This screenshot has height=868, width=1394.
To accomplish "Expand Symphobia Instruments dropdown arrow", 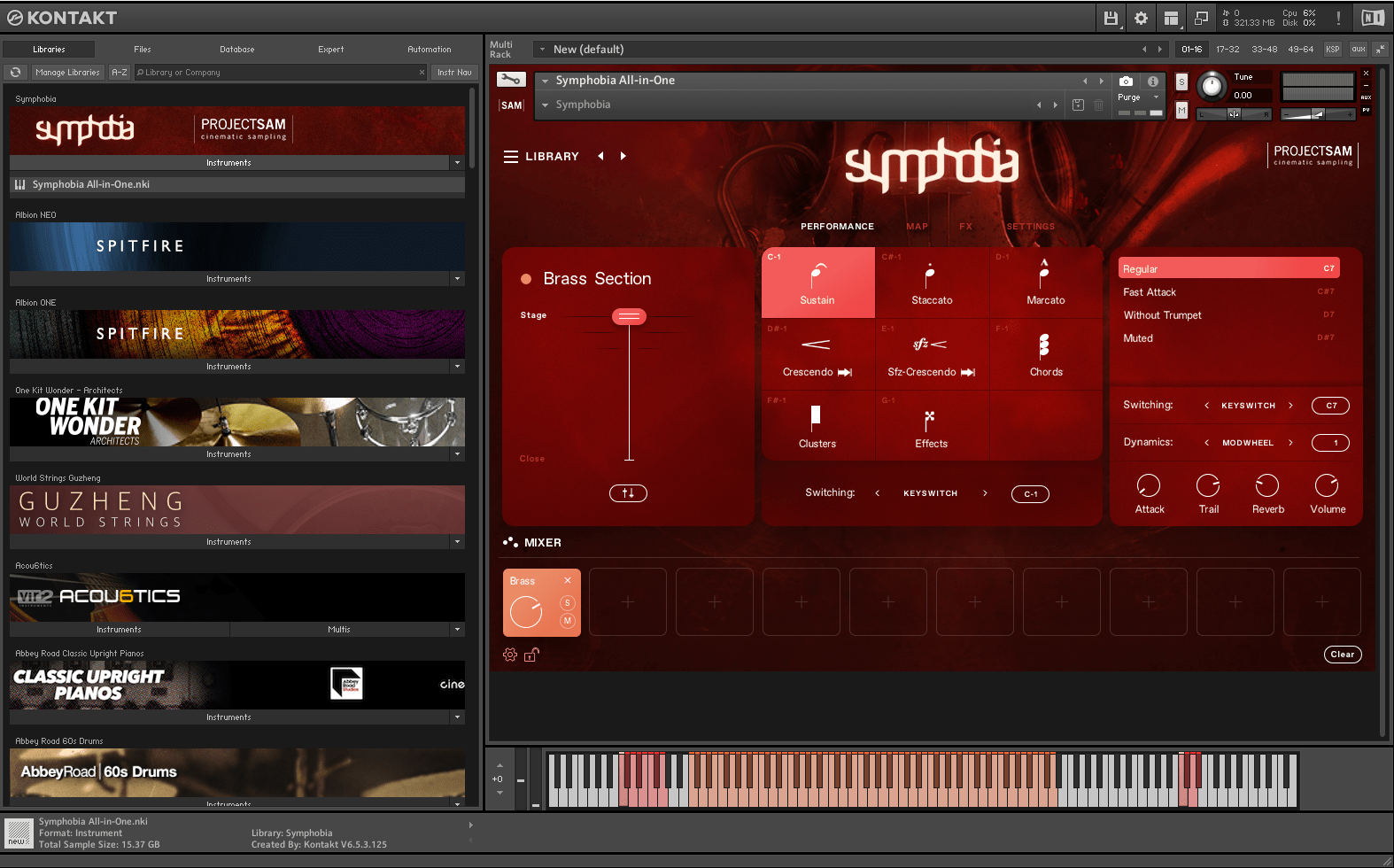I will pos(458,163).
